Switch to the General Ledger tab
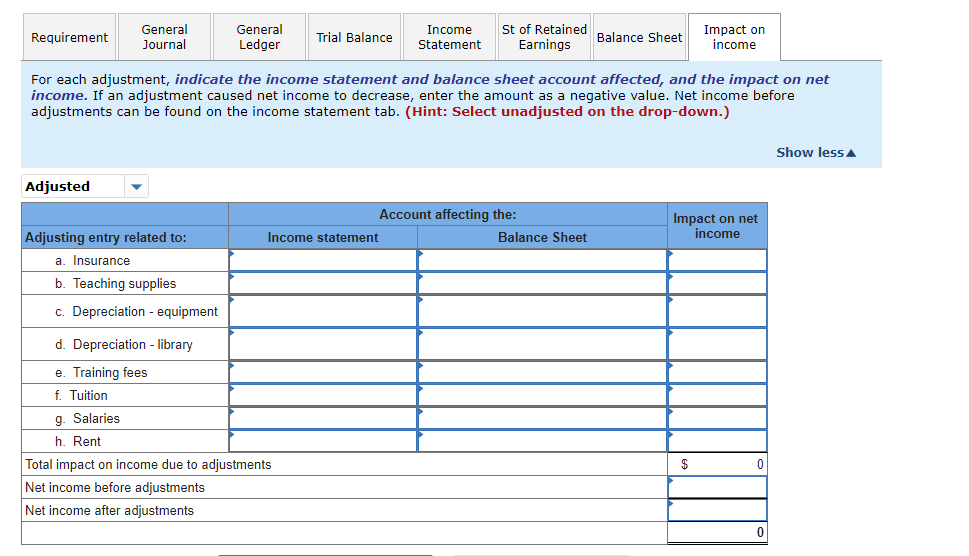Image resolution: width=969 pixels, height=556 pixels. (x=260, y=37)
